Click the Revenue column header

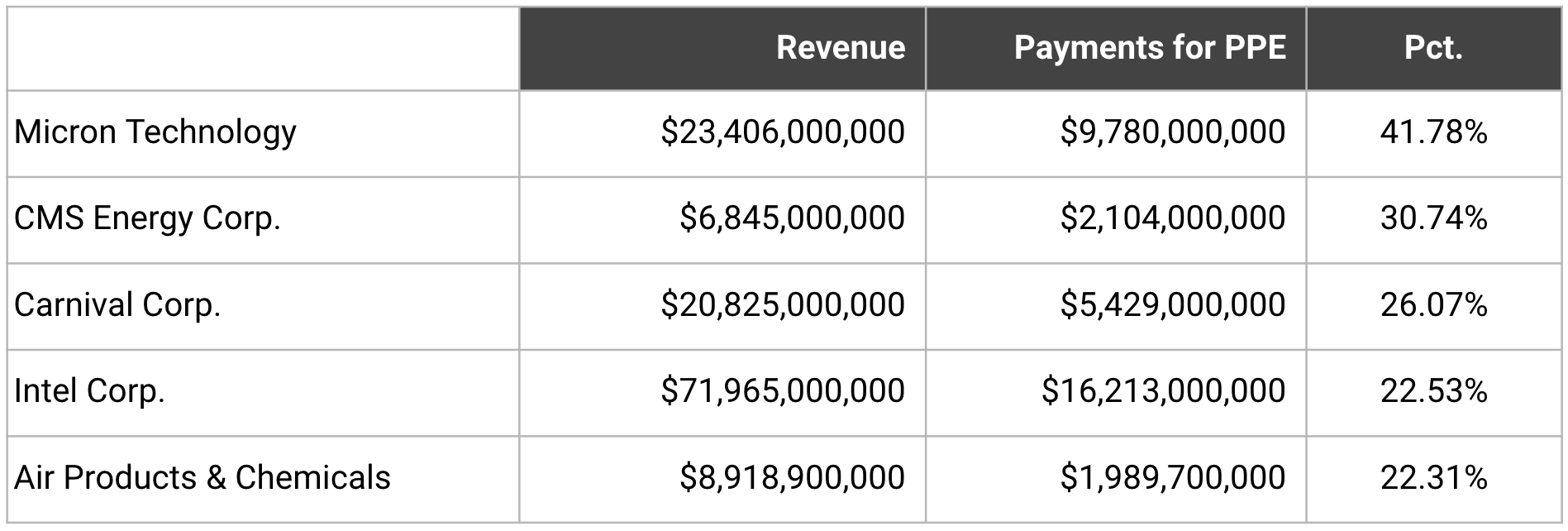point(840,48)
